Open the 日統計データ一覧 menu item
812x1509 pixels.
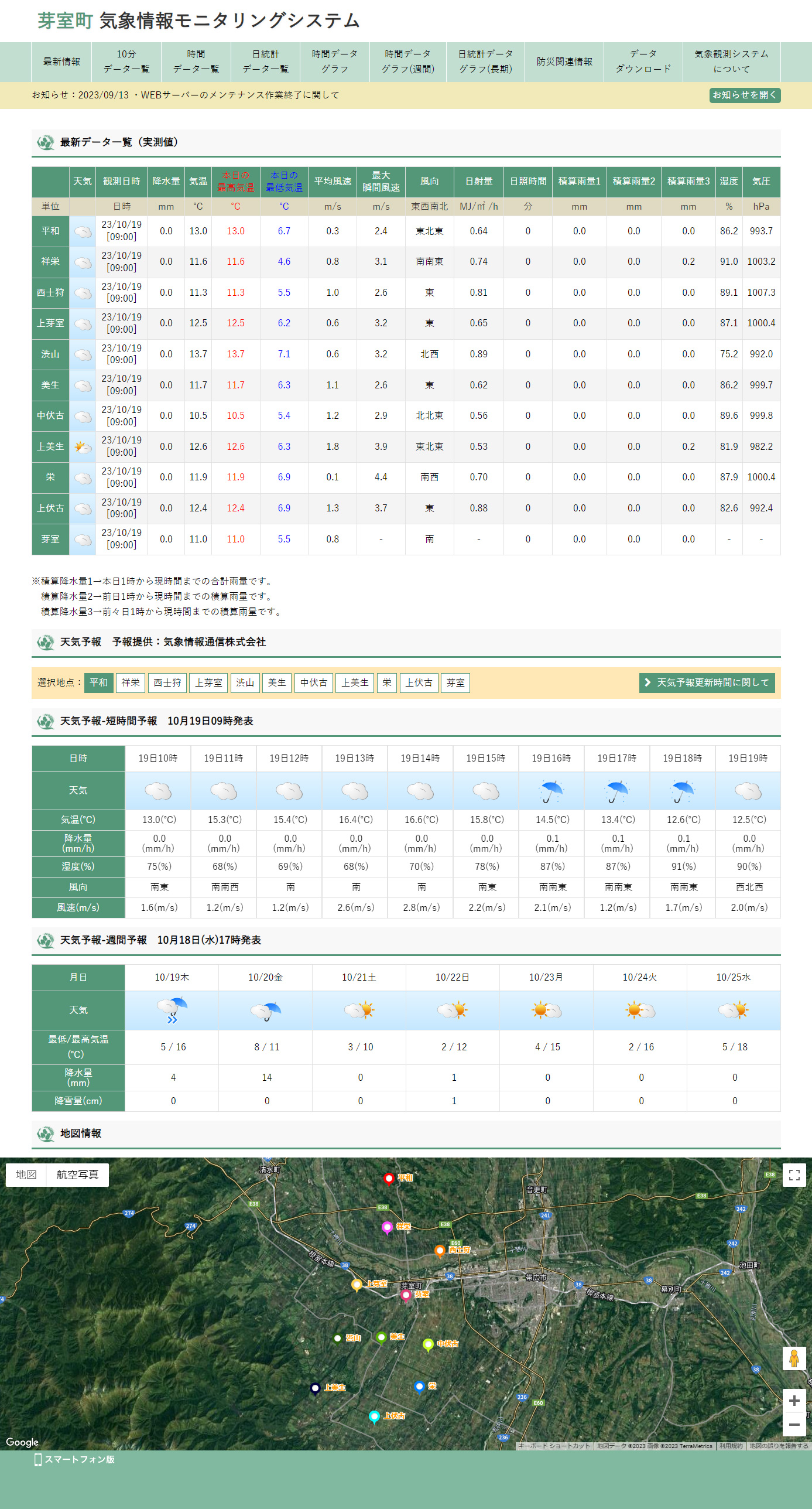pyautogui.click(x=266, y=62)
